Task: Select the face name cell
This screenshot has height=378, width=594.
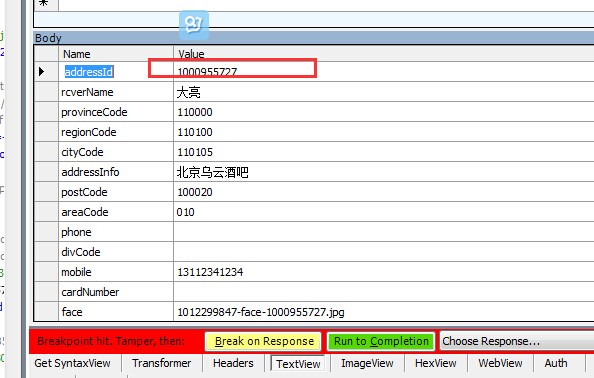Action: [x=116, y=312]
